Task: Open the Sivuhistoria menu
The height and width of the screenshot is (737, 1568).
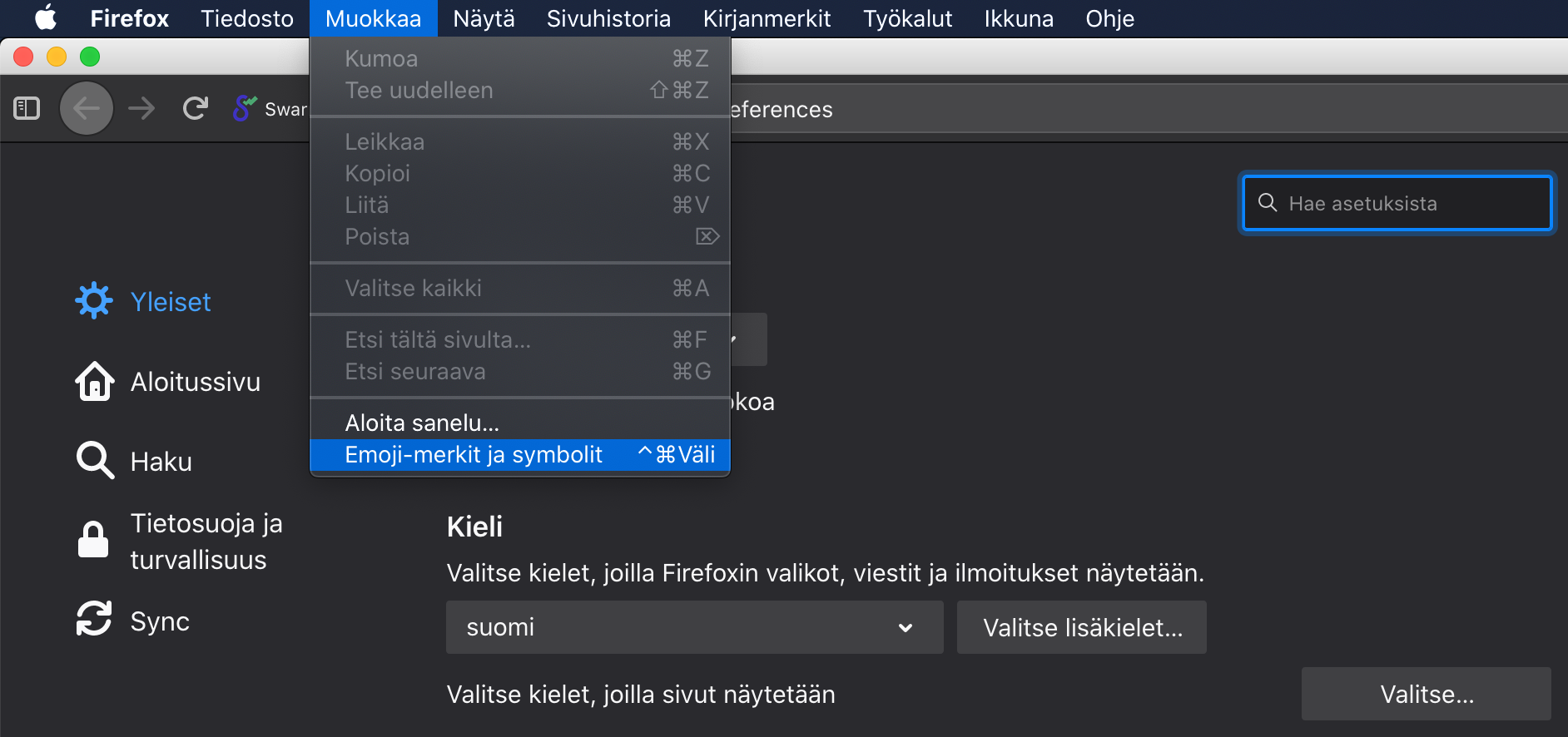Action: pyautogui.click(x=608, y=18)
